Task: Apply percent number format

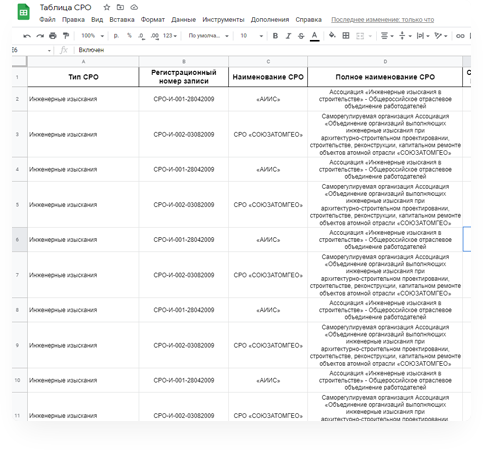Action: coord(129,35)
